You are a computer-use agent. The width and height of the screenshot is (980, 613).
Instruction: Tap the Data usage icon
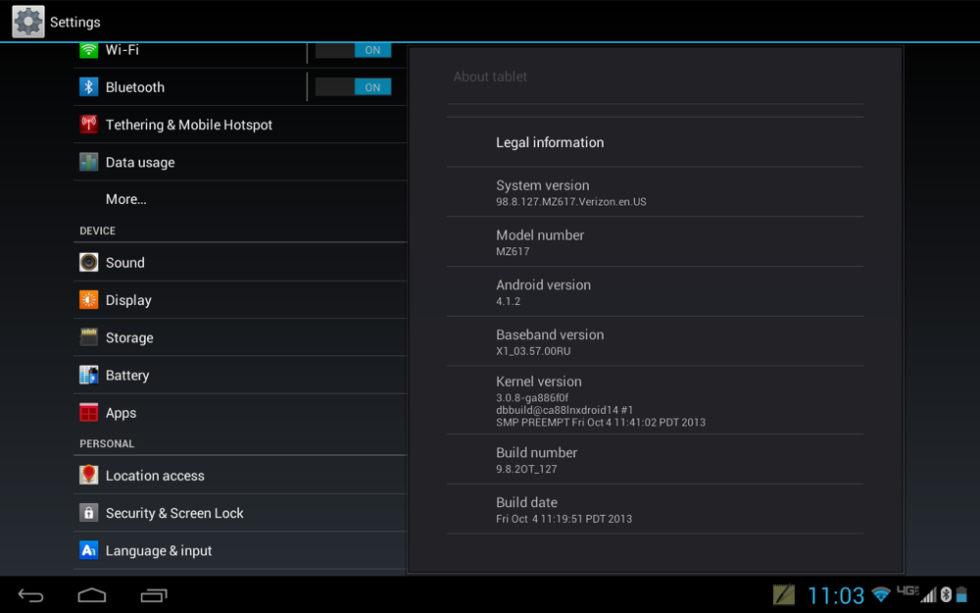click(89, 162)
